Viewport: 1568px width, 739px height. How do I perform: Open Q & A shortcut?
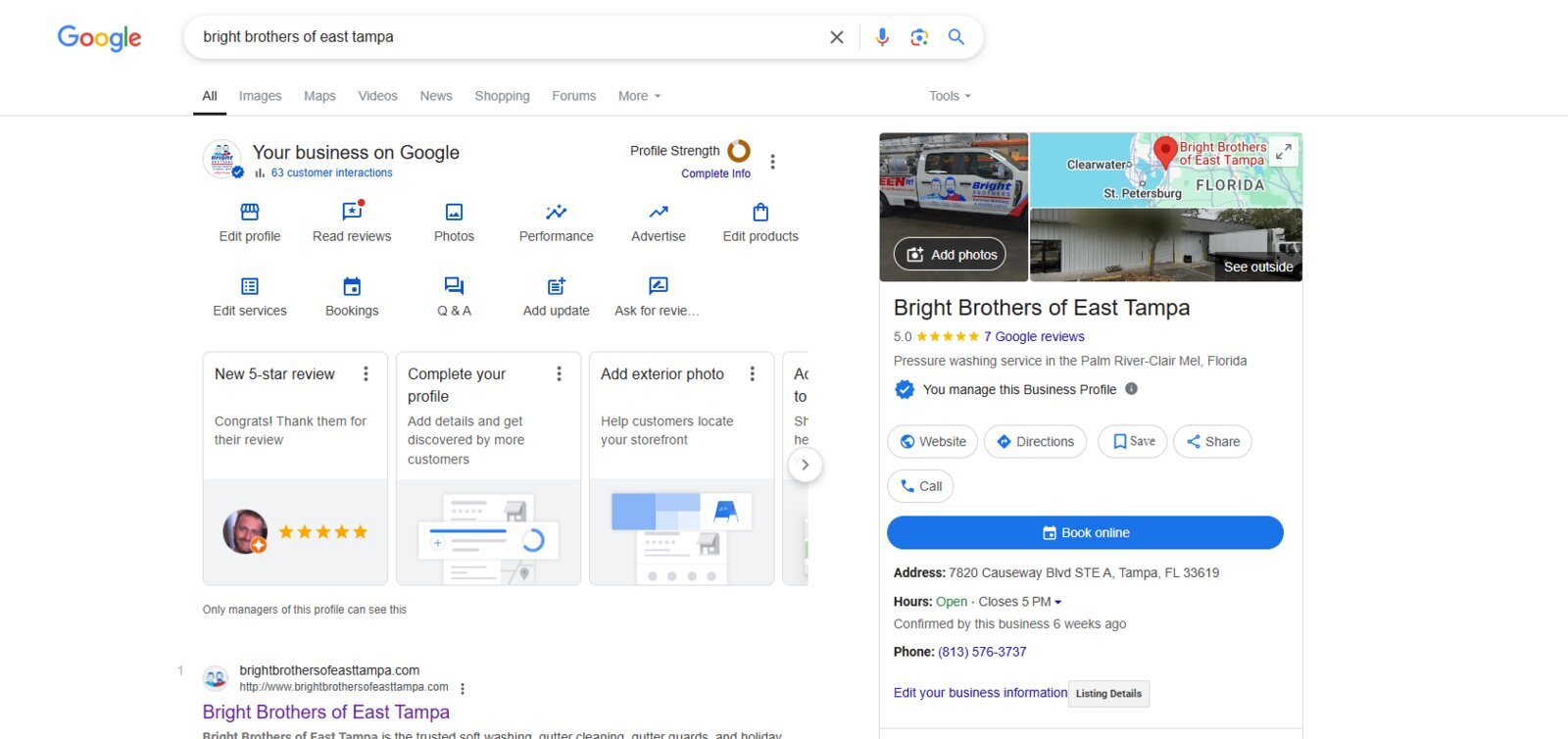pyautogui.click(x=454, y=297)
